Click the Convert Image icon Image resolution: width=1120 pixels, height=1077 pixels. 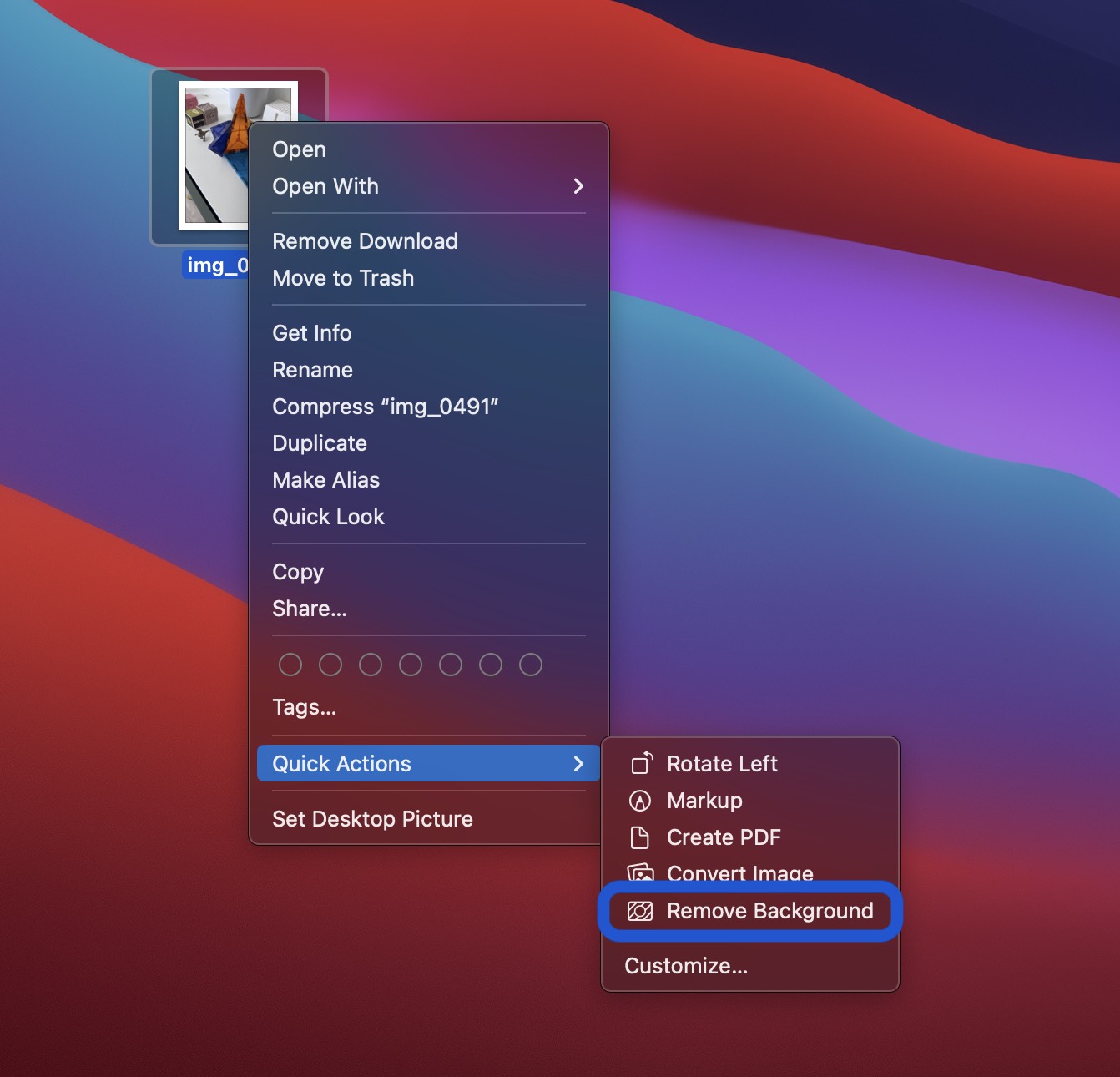(641, 874)
